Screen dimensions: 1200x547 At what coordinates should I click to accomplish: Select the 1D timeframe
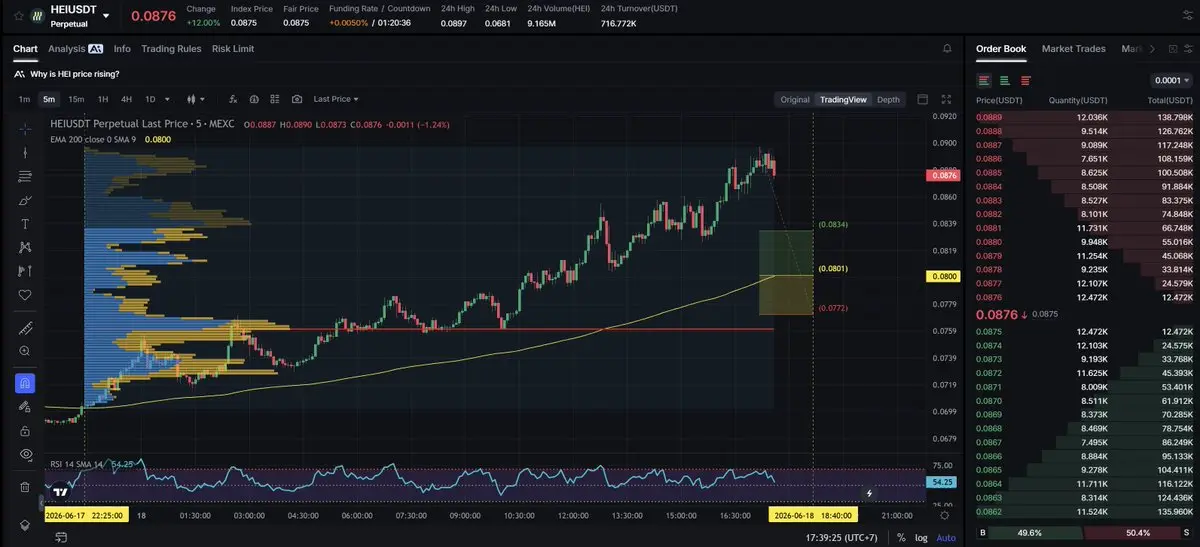(x=150, y=99)
